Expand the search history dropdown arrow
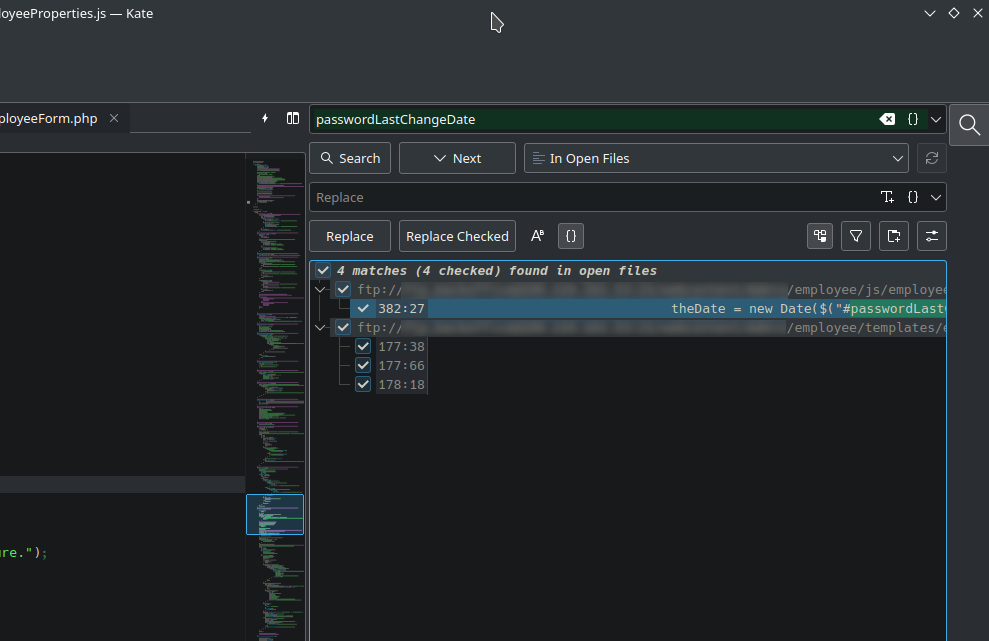989x641 pixels. (x=936, y=119)
